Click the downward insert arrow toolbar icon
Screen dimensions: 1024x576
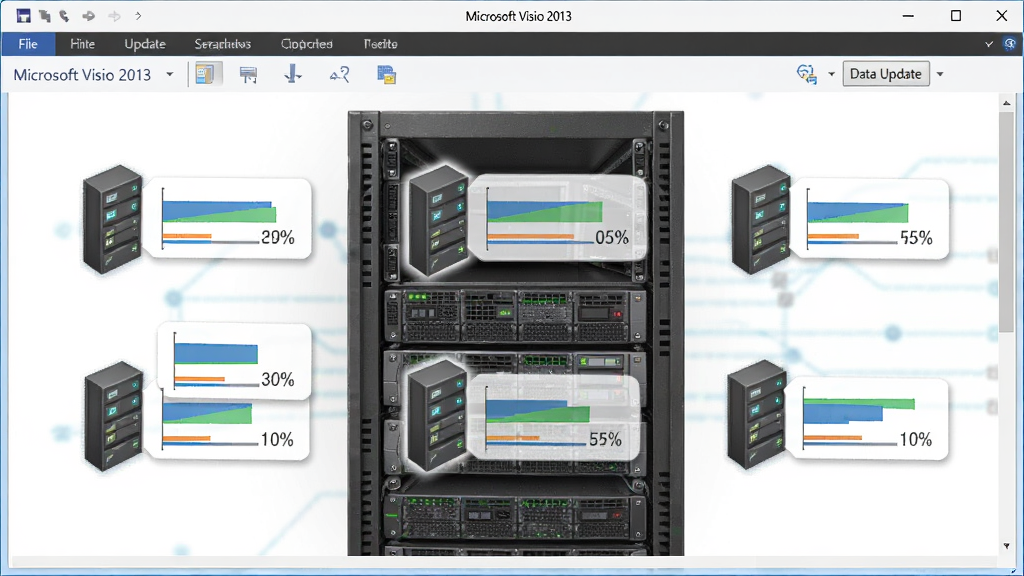pos(293,74)
